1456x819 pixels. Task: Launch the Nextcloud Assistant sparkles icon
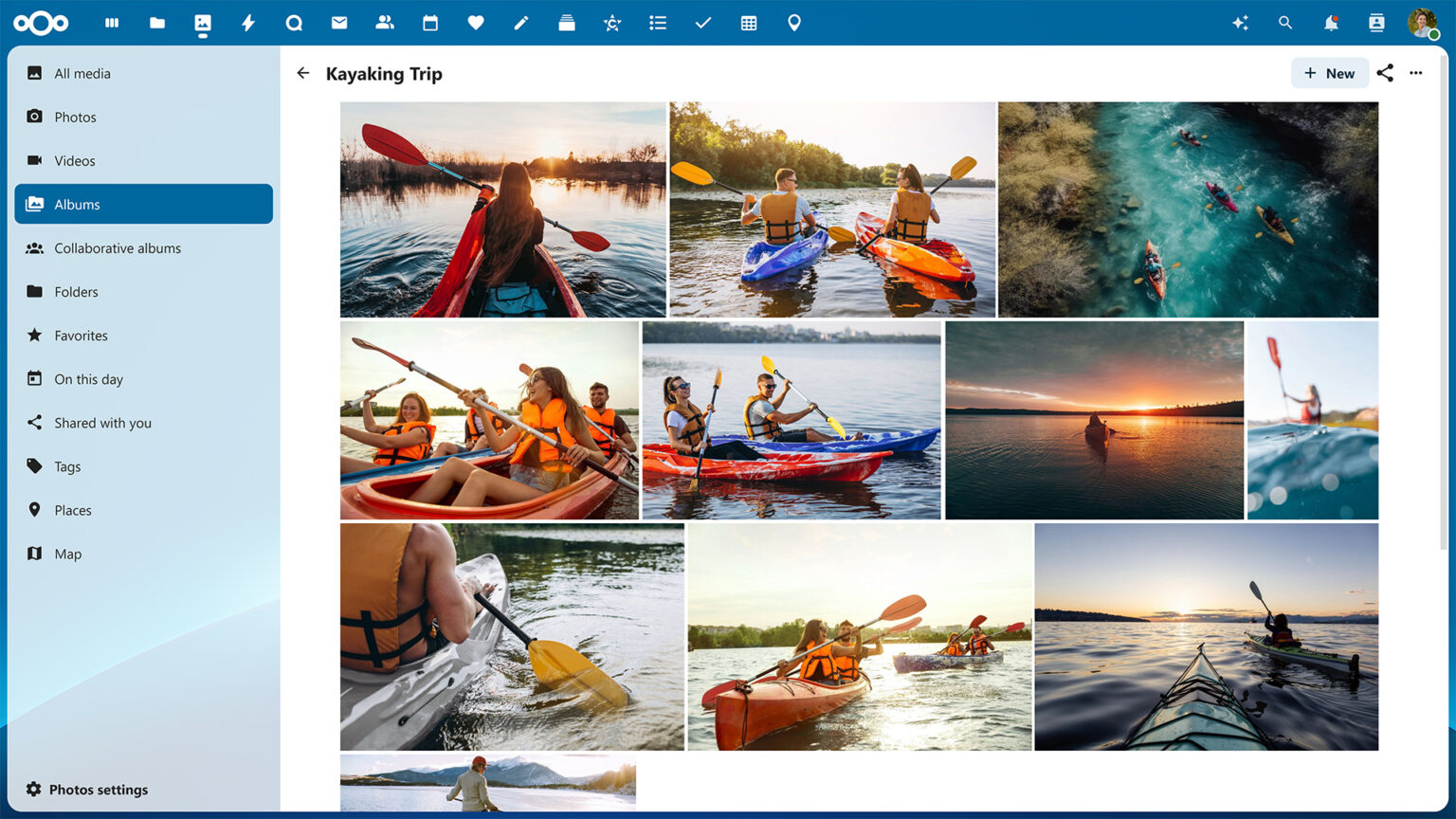tap(1240, 23)
